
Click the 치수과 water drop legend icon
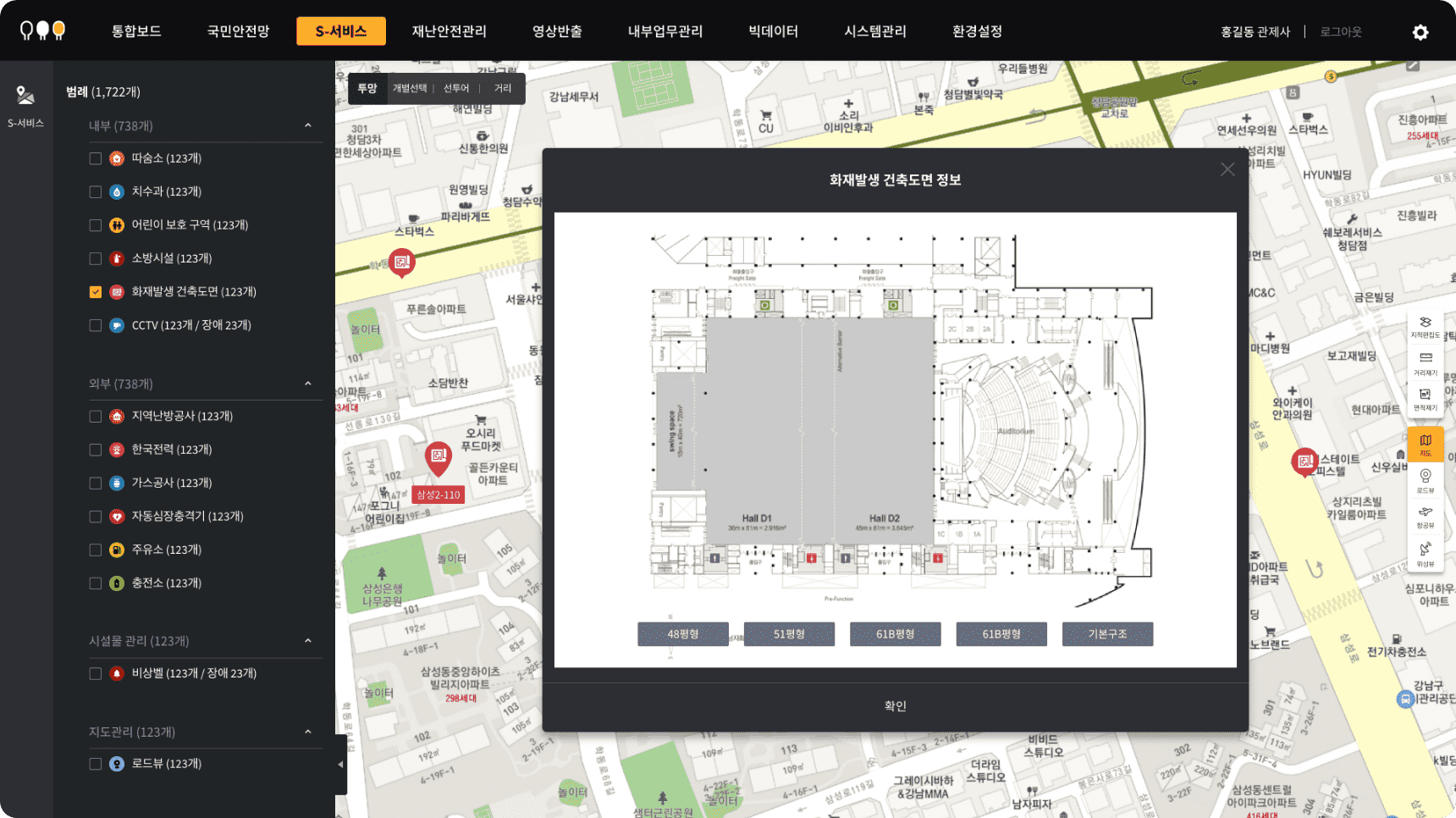[x=117, y=192]
